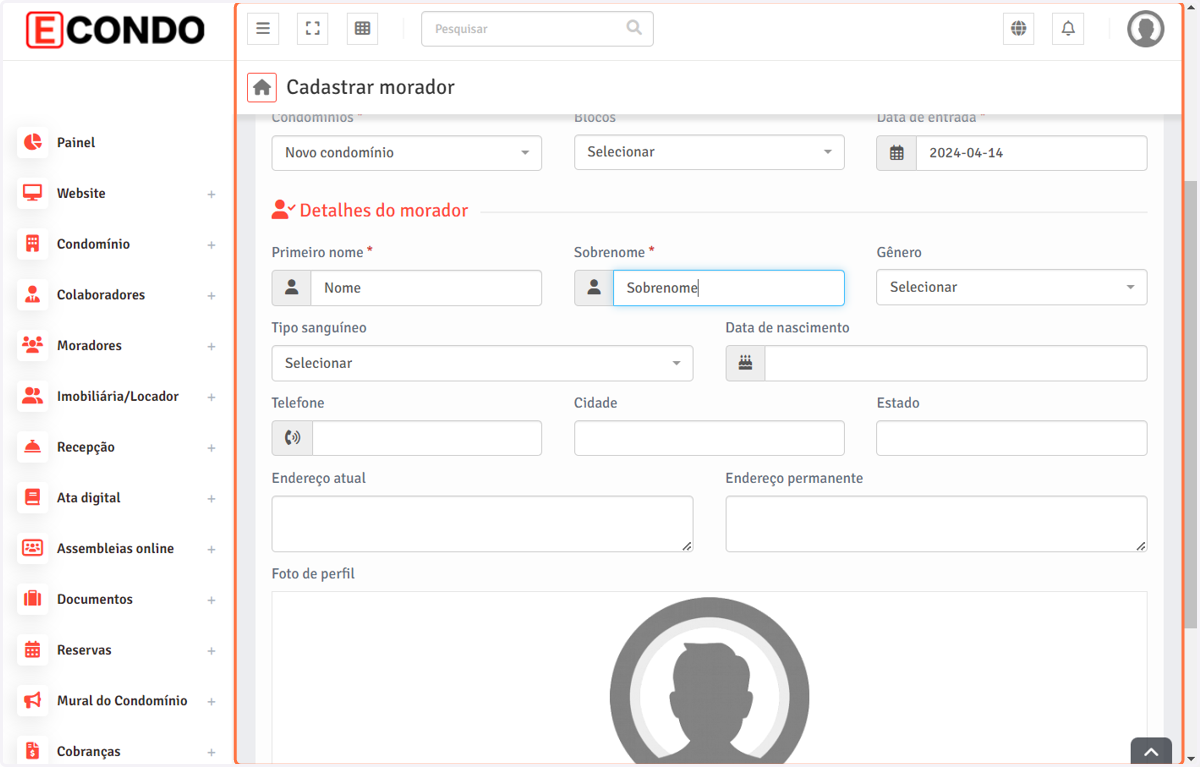Open the user profile avatar
This screenshot has height=767, width=1200.
1146,29
